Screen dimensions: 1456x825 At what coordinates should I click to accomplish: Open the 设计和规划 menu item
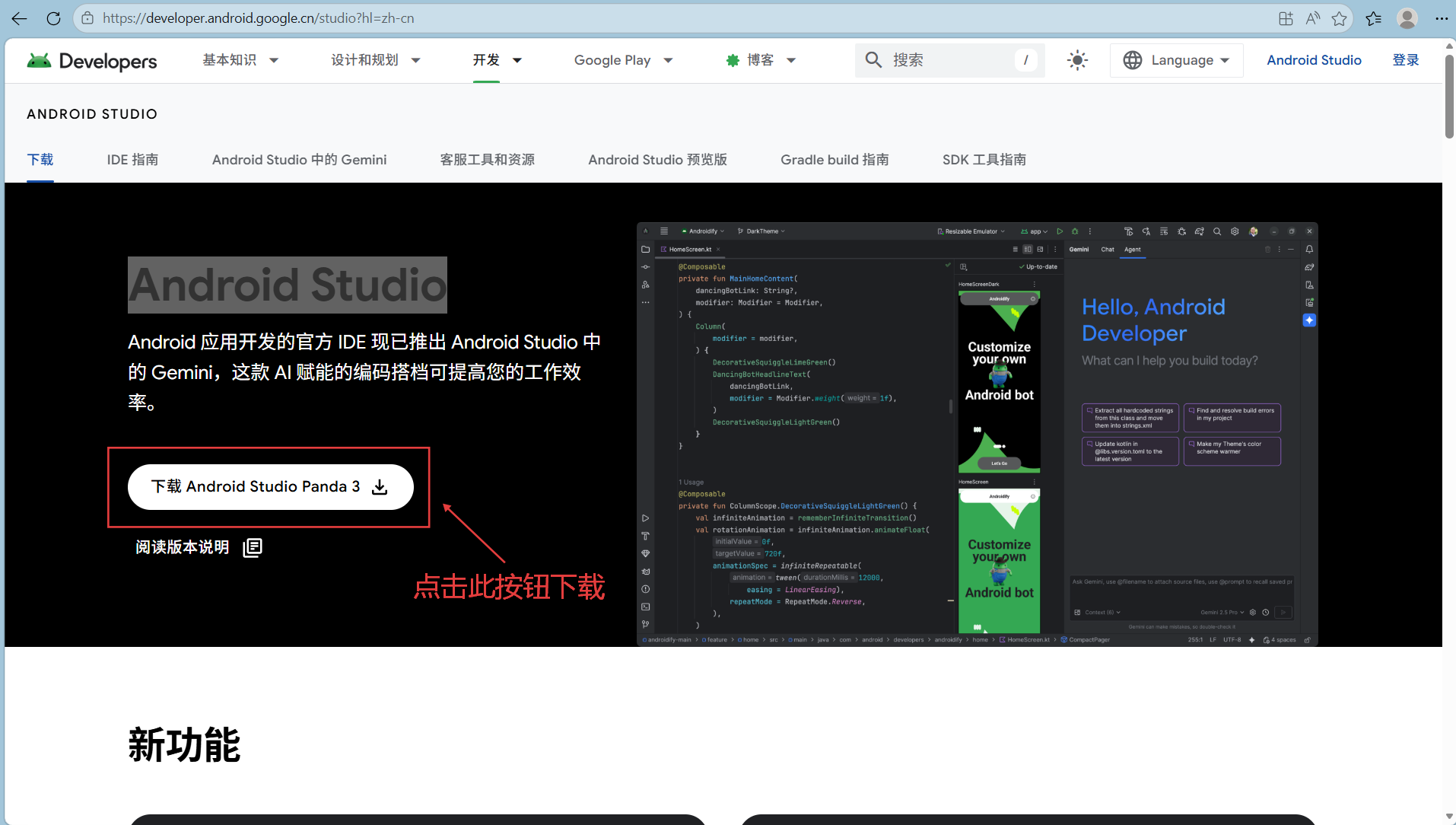[364, 60]
